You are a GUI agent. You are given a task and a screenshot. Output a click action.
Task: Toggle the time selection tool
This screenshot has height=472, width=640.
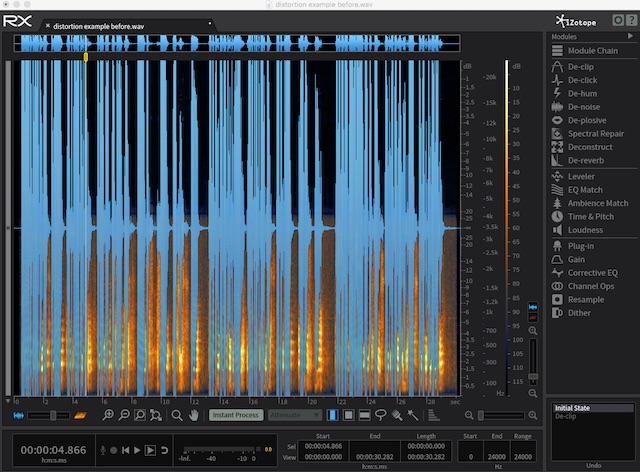tap(333, 415)
